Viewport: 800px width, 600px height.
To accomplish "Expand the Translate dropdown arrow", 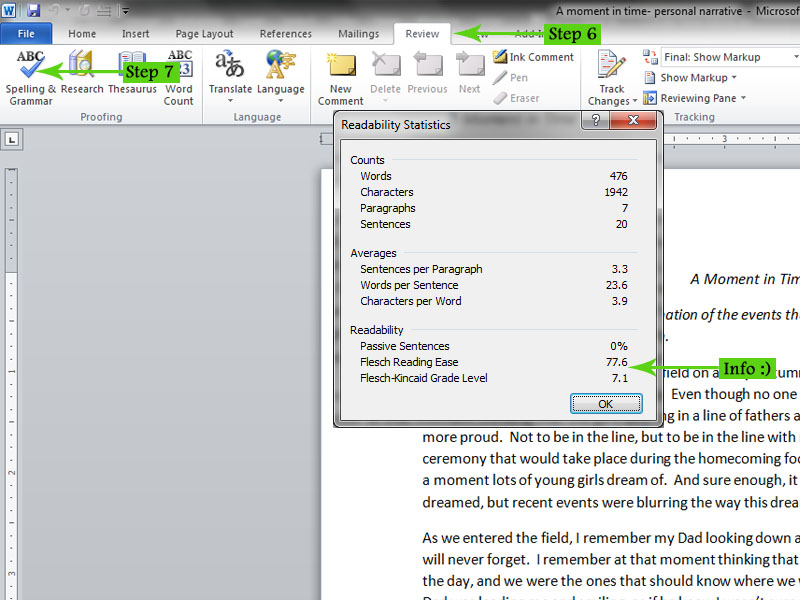I will click(230, 101).
